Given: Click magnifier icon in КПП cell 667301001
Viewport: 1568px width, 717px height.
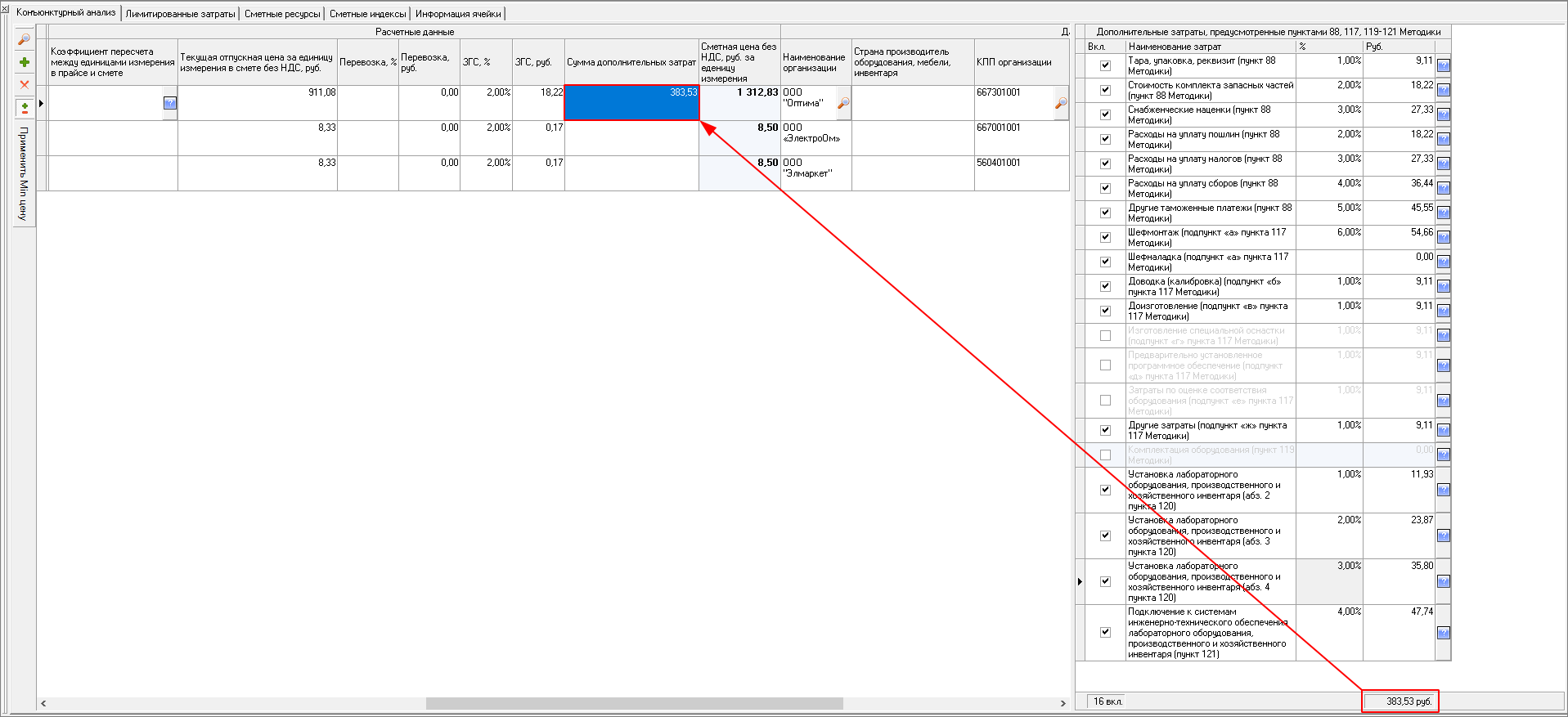Looking at the screenshot, I should pos(1061,103).
